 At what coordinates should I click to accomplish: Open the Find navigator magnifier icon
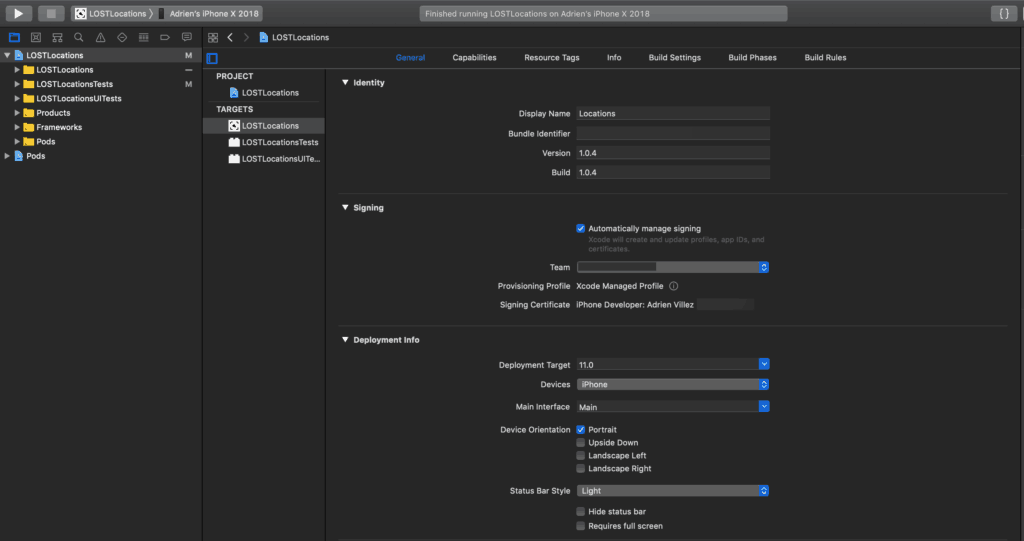(x=78, y=37)
